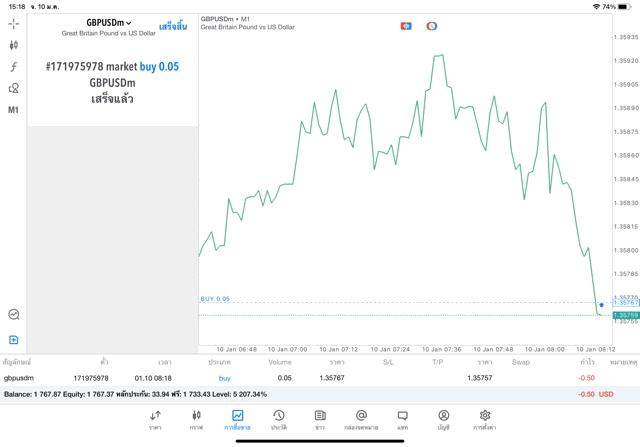The image size is (640, 447).
Task: Select the การซื้อขาย (Trade) tab
Action: coord(237,420)
